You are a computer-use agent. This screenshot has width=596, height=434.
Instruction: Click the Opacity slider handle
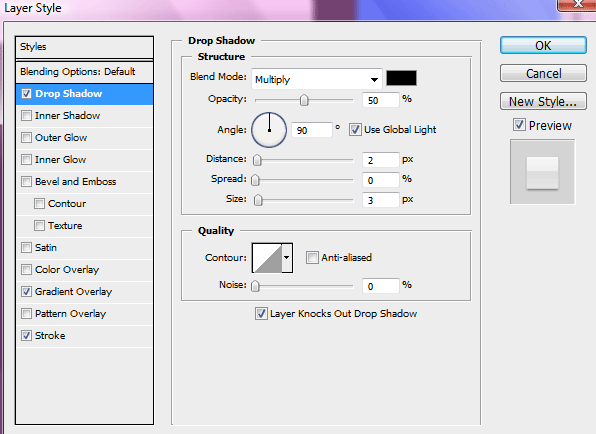[x=304, y=100]
